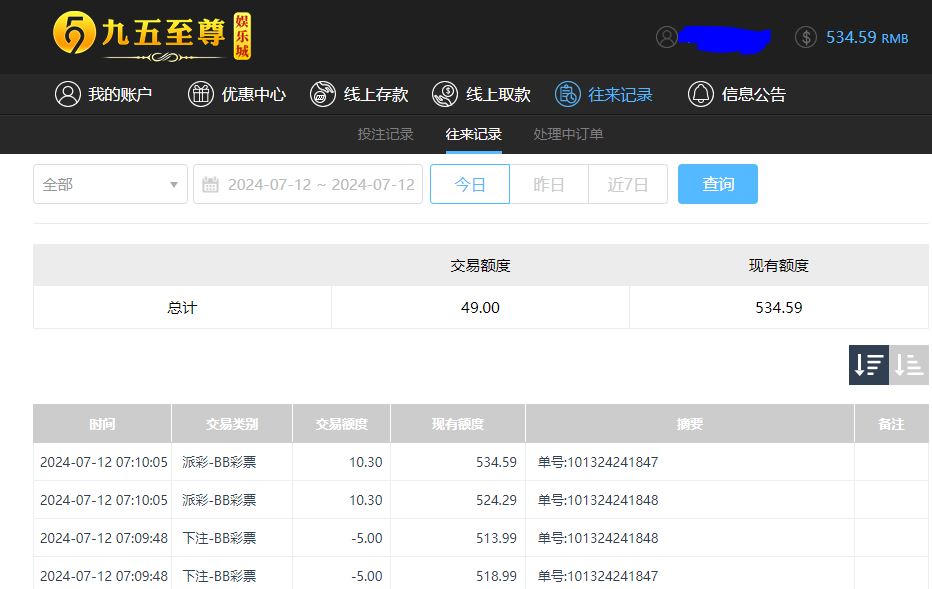The image size is (932, 589).
Task: Sort records in ascending order
Action: [909, 365]
